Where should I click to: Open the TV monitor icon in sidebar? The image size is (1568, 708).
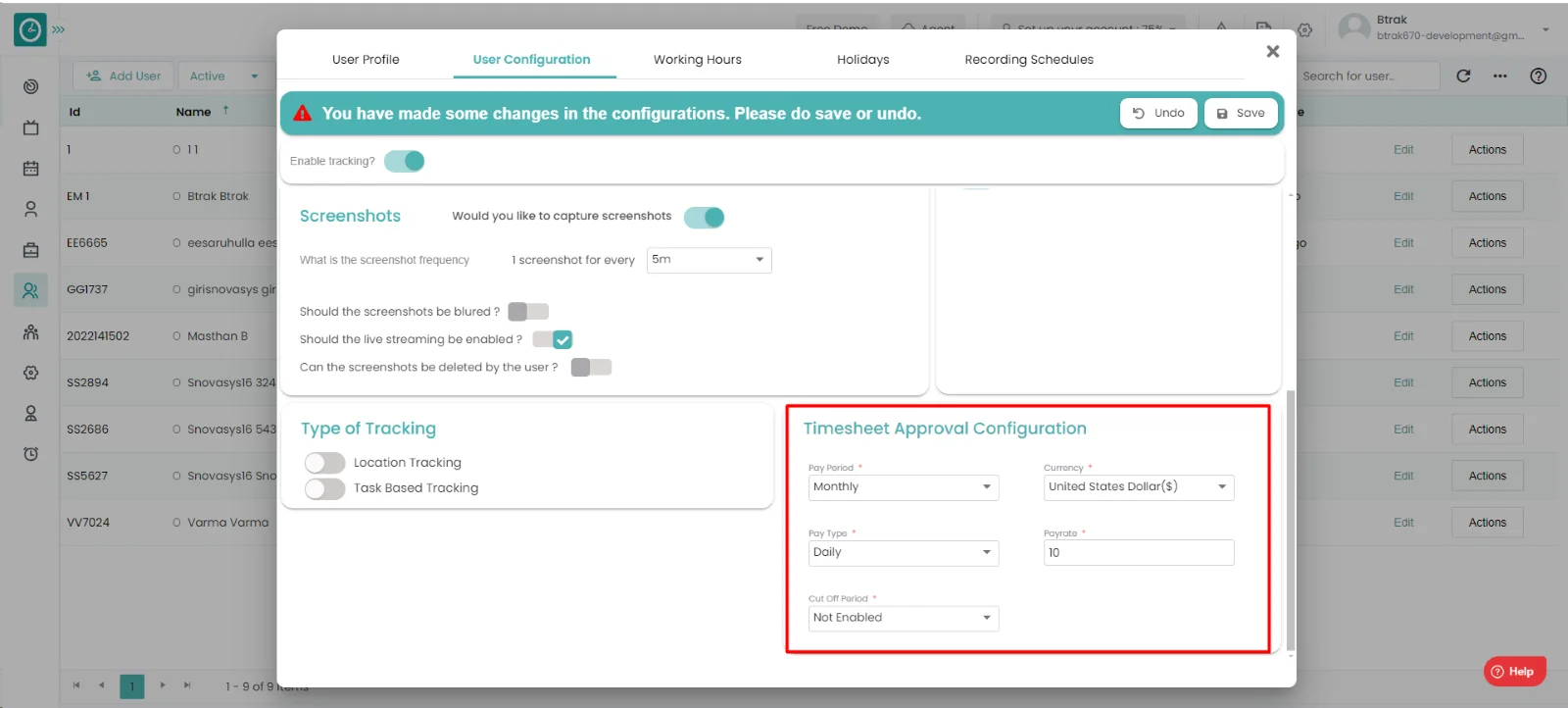click(30, 127)
